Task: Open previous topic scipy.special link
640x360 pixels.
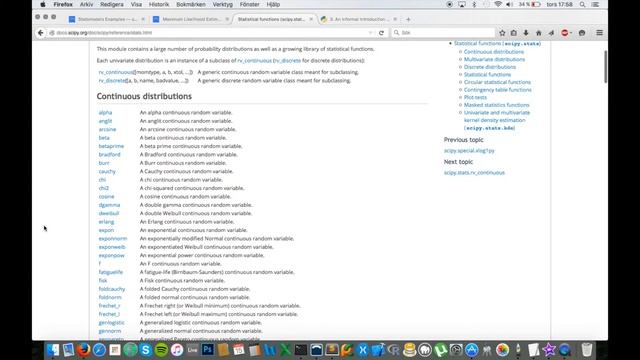Action: pyautogui.click(x=469, y=151)
